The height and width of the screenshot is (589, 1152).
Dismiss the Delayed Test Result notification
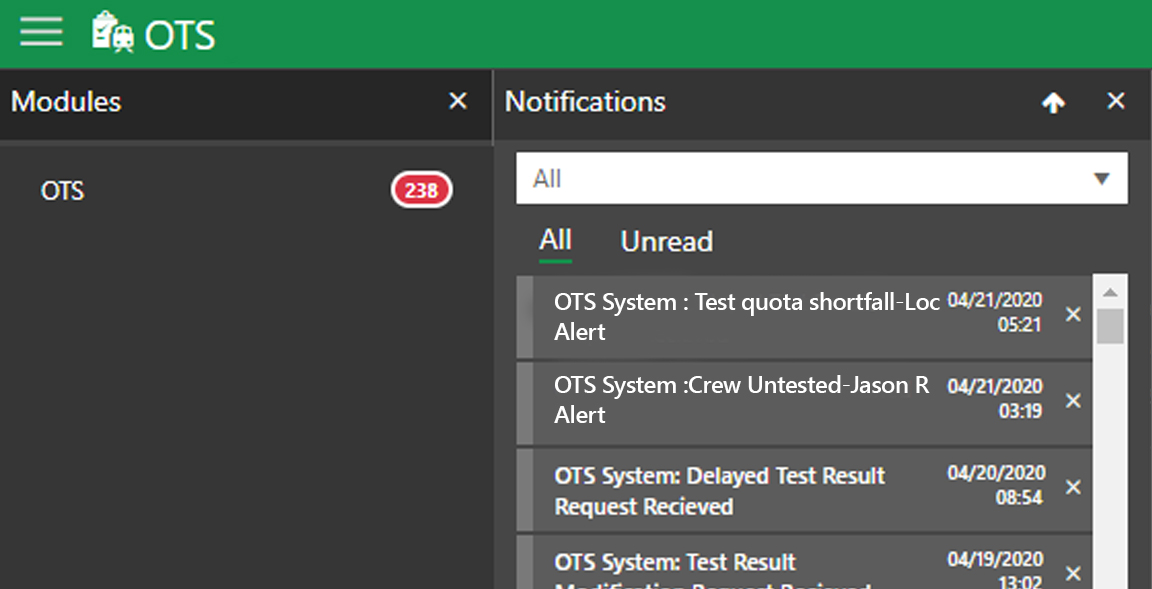(x=1073, y=487)
